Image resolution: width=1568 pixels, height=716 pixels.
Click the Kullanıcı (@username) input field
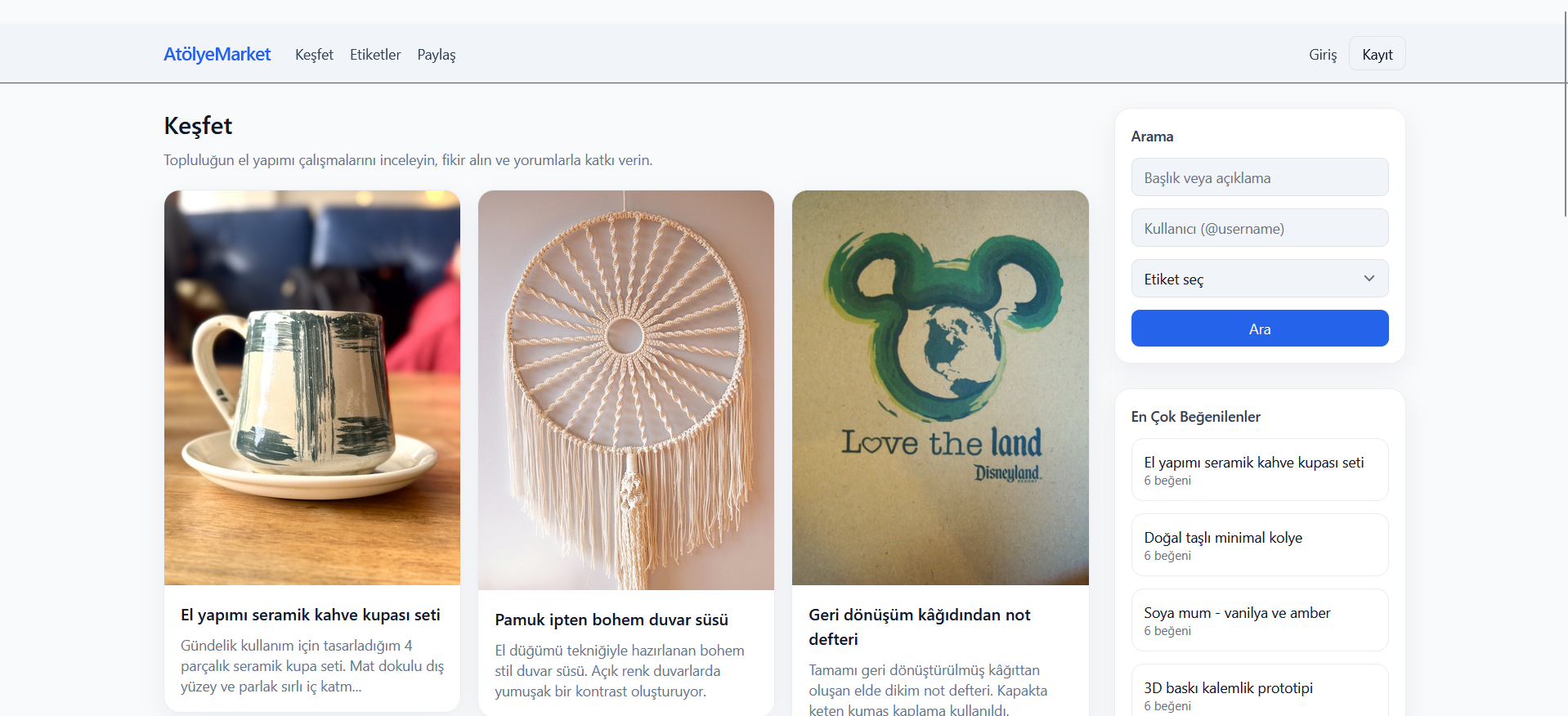click(1259, 228)
